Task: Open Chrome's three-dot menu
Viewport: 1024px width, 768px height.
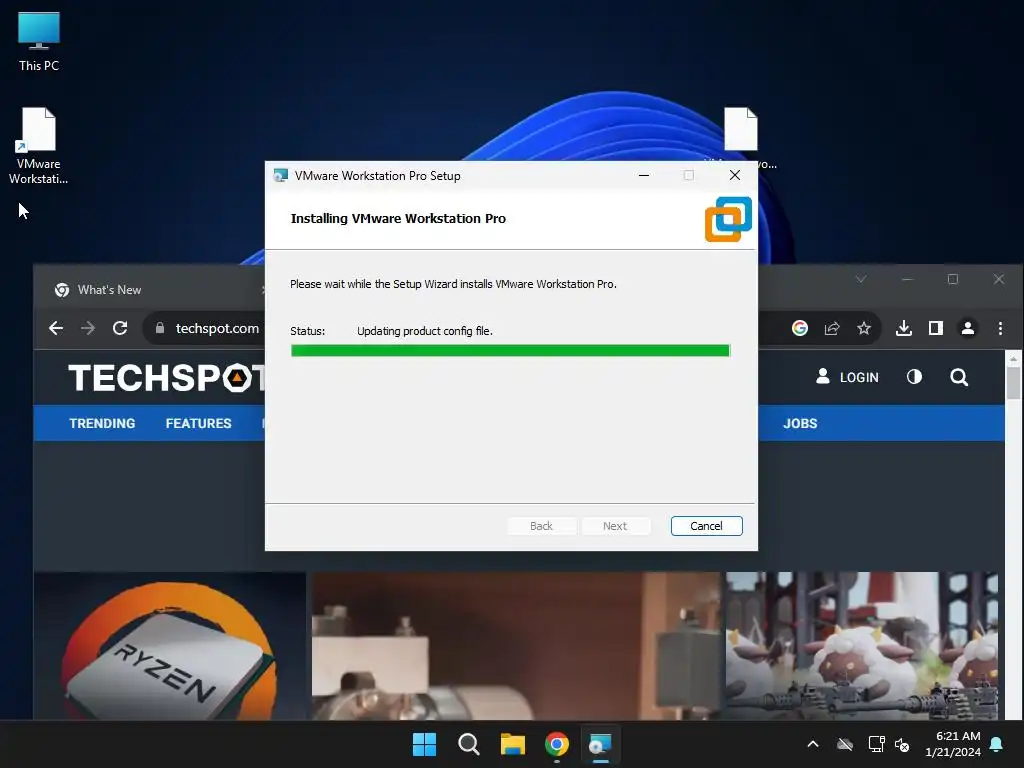Action: [x=1000, y=328]
